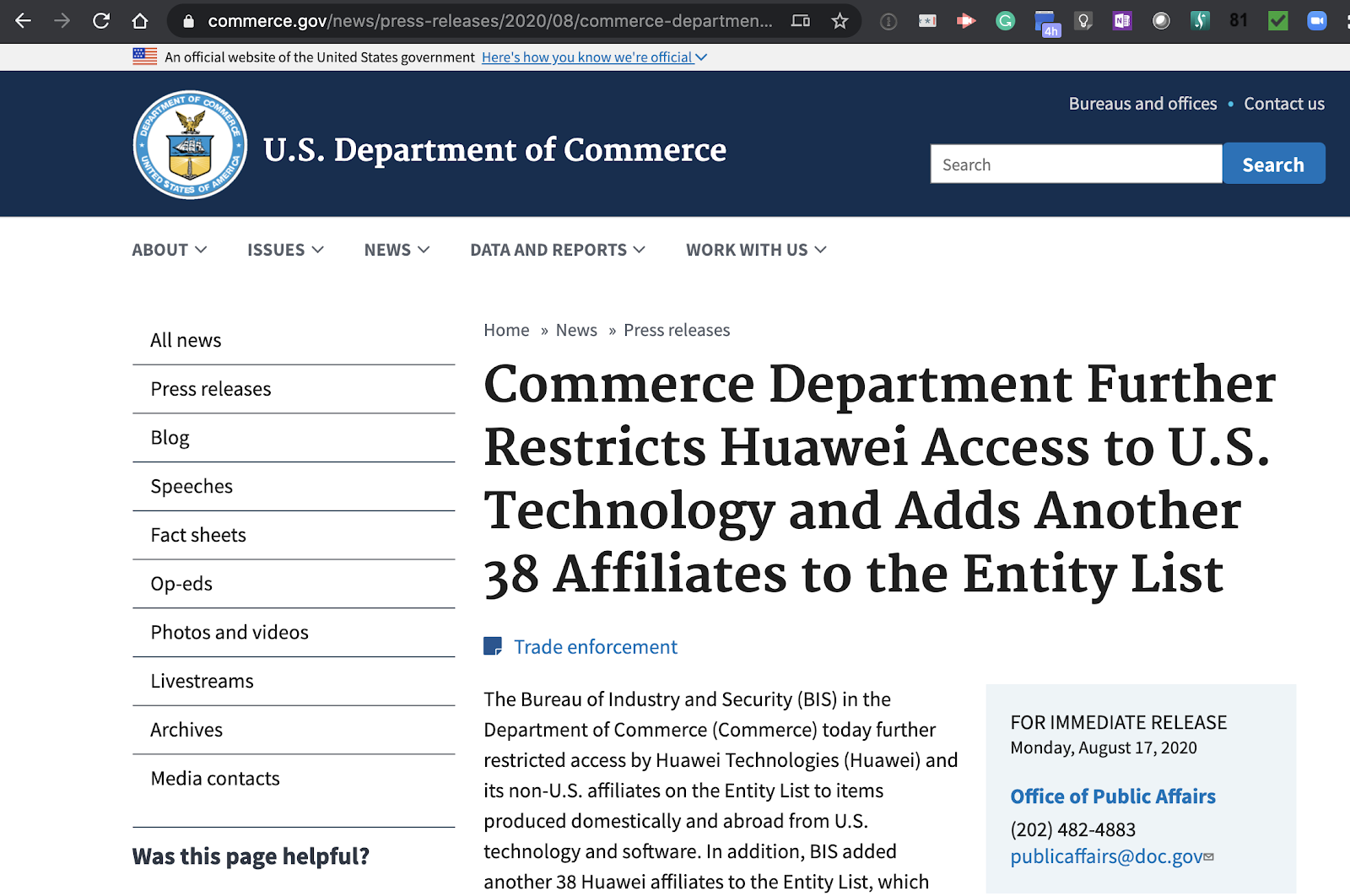Open Archives in the sidebar
The height and width of the screenshot is (896, 1350).
294,730
